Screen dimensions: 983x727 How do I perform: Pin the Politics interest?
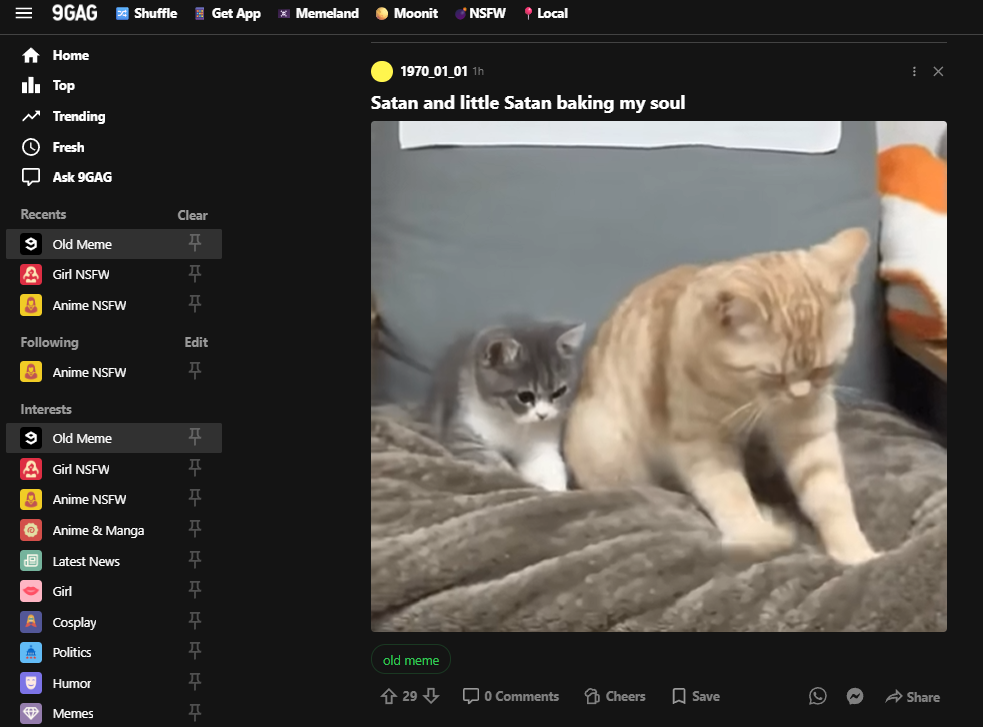point(195,652)
